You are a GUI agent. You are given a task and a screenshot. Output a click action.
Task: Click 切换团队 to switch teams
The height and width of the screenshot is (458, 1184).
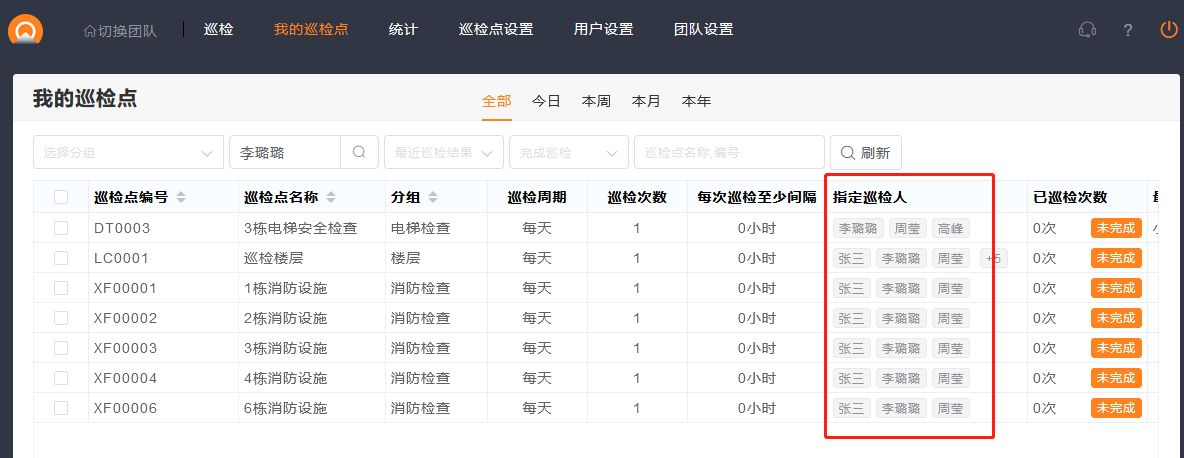[120, 31]
